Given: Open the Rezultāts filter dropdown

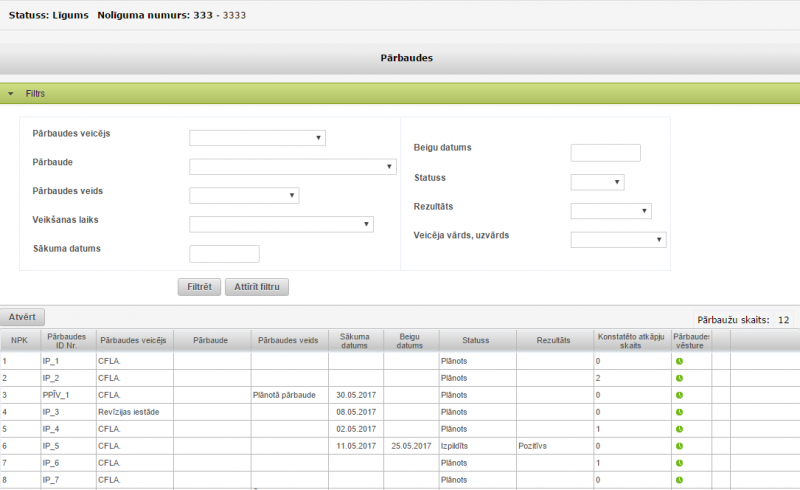Looking at the screenshot, I should tap(611, 211).
